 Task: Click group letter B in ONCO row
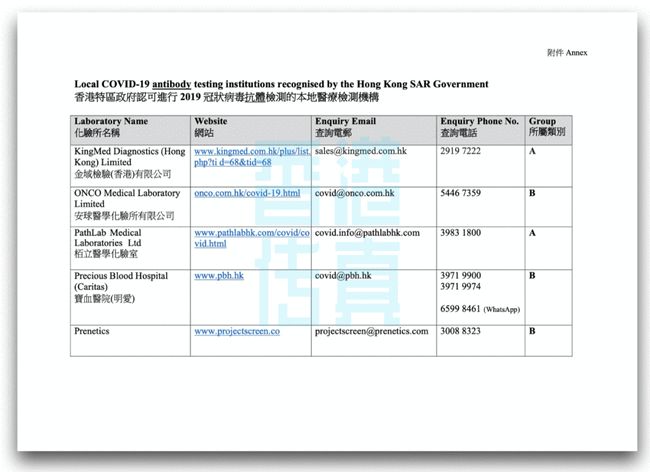(532, 193)
